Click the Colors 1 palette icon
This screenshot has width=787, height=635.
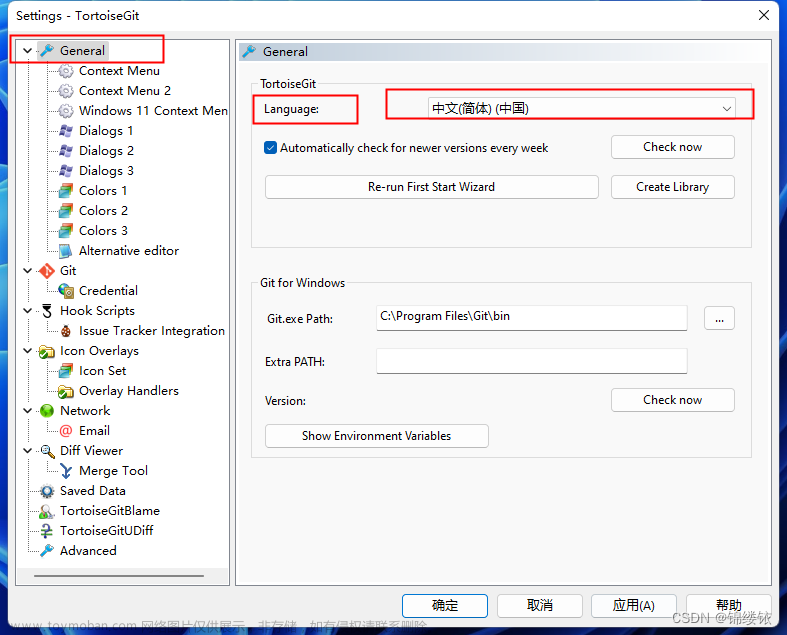66,191
